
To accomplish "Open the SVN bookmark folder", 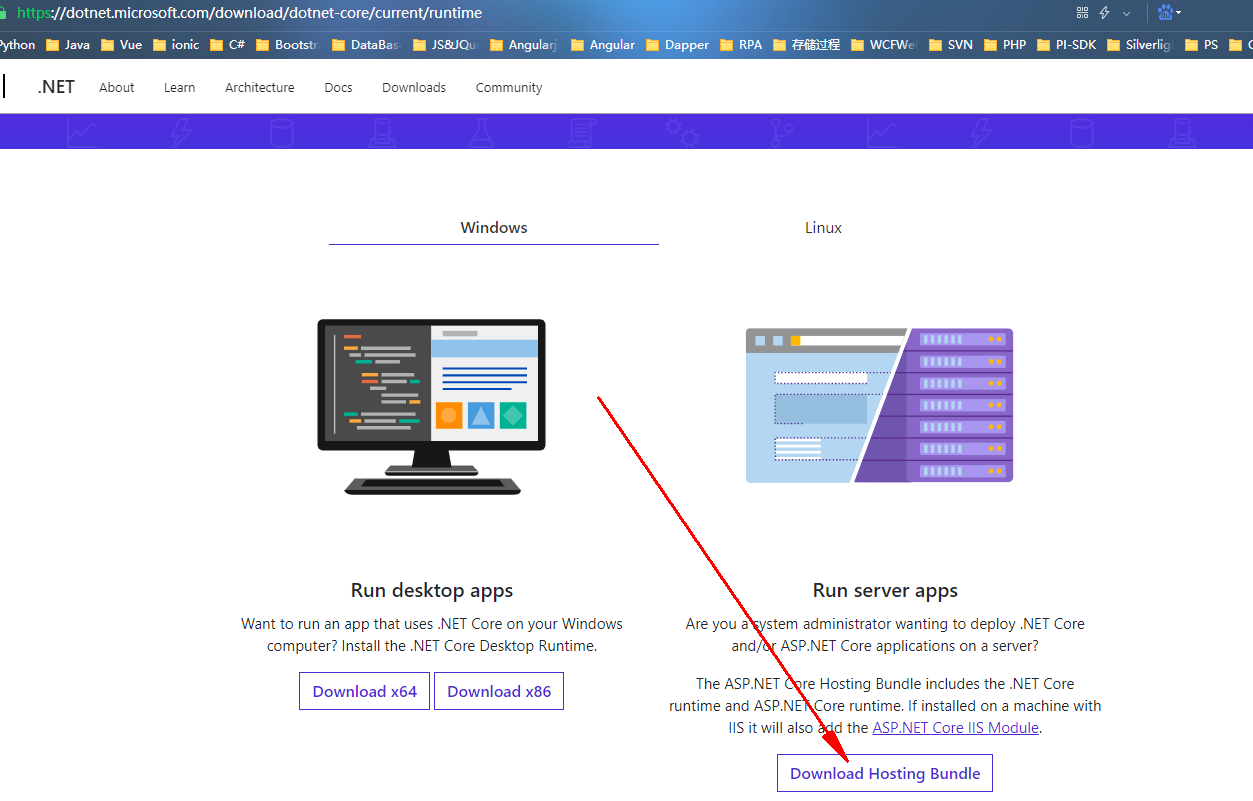I will tap(951, 45).
